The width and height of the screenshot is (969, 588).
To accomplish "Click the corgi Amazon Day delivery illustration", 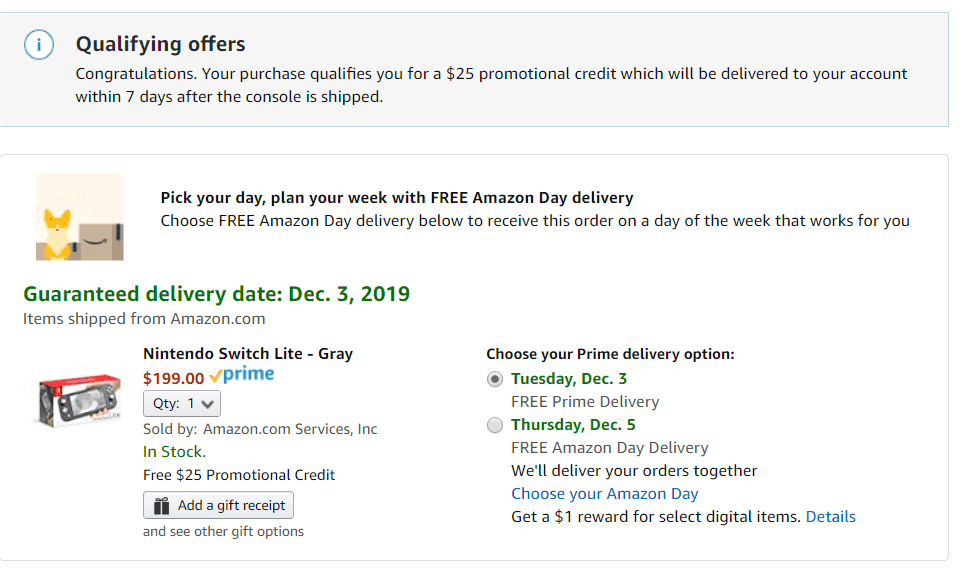I will click(80, 217).
